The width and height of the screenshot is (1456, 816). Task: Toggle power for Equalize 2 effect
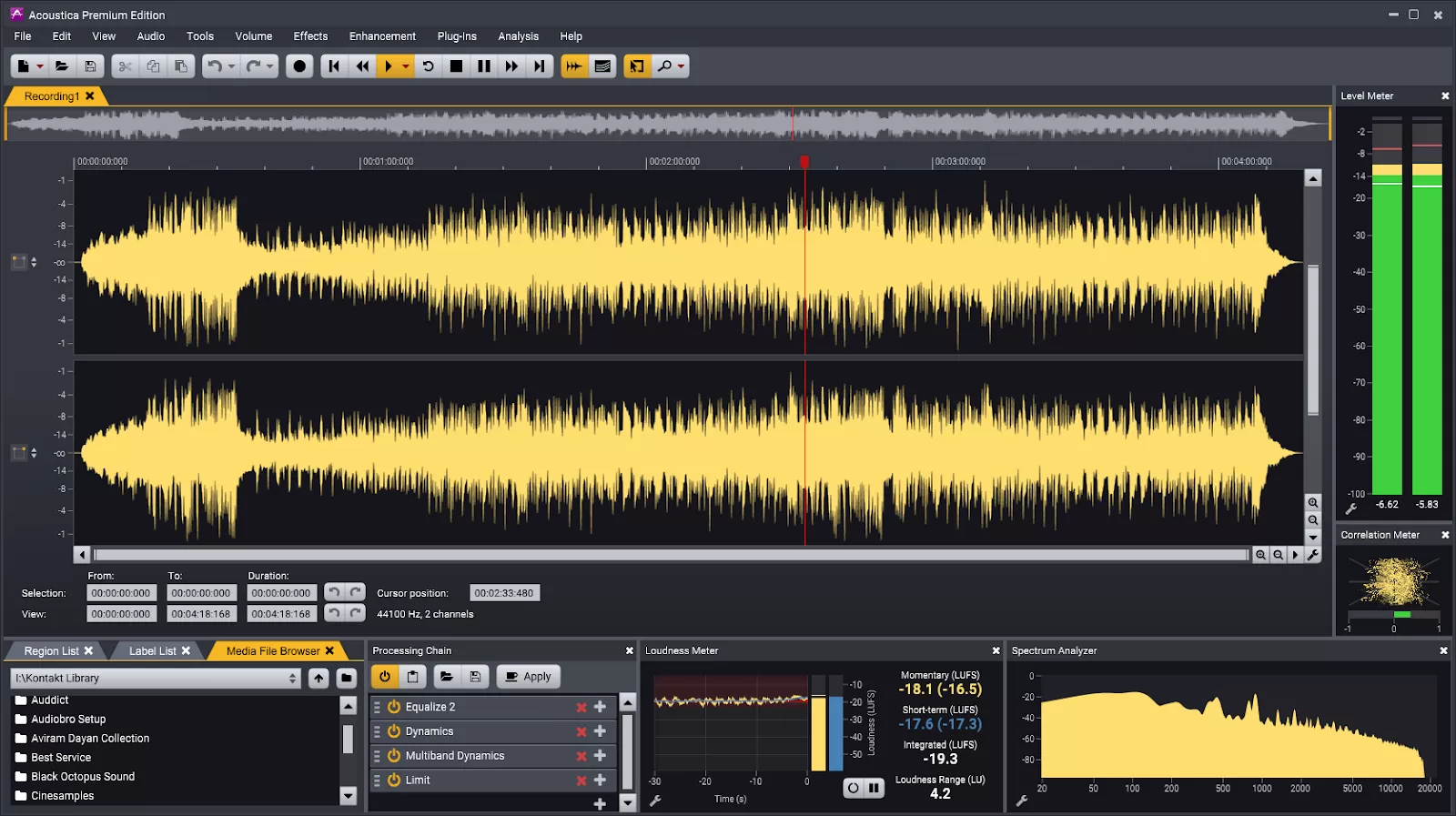coord(394,707)
